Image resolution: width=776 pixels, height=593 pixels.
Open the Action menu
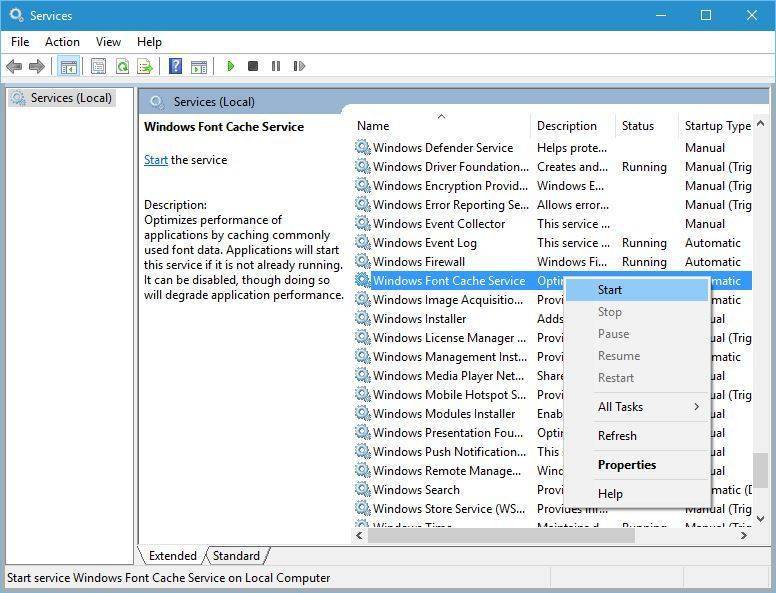tap(62, 42)
